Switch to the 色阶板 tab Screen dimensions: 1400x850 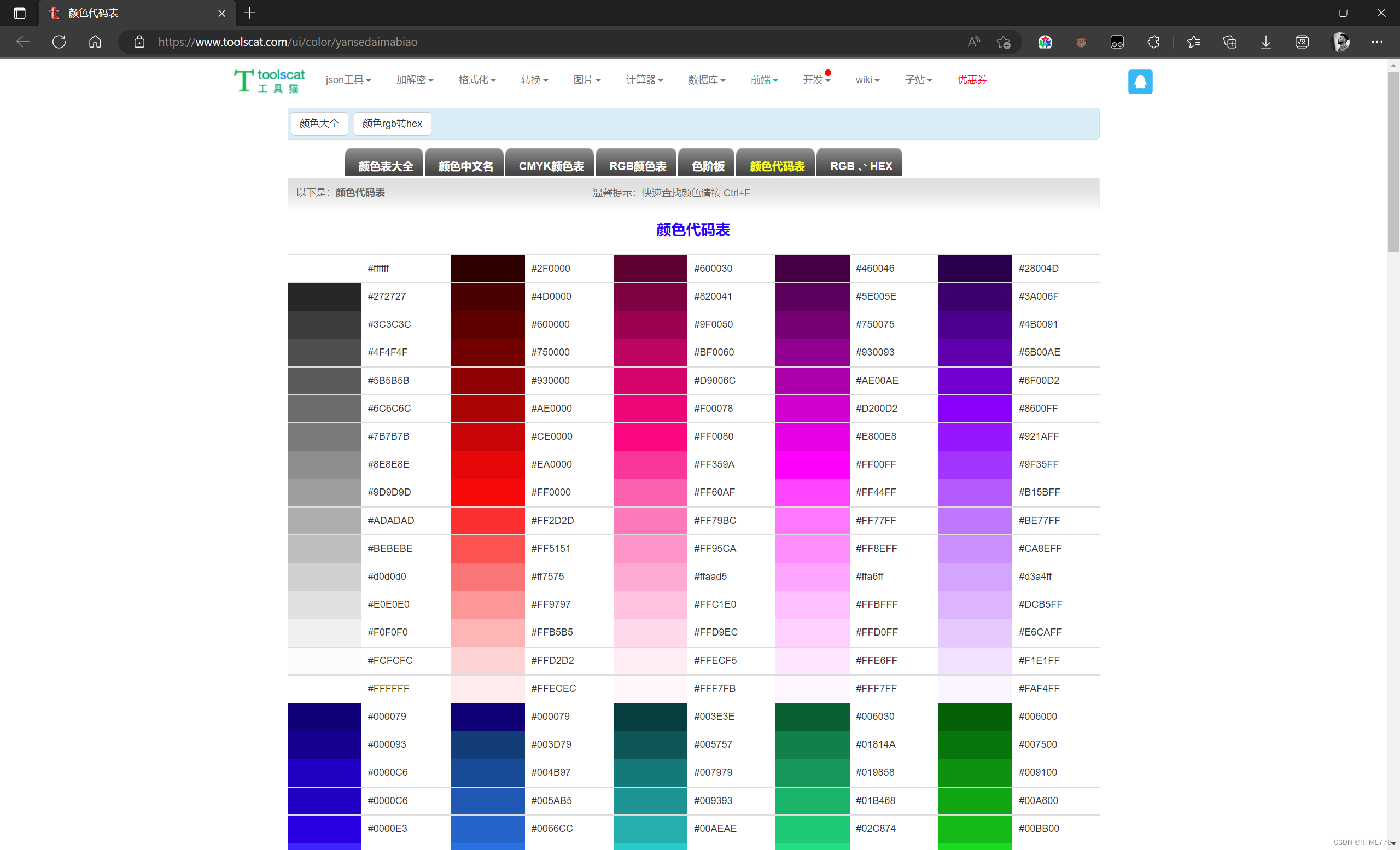click(707, 163)
